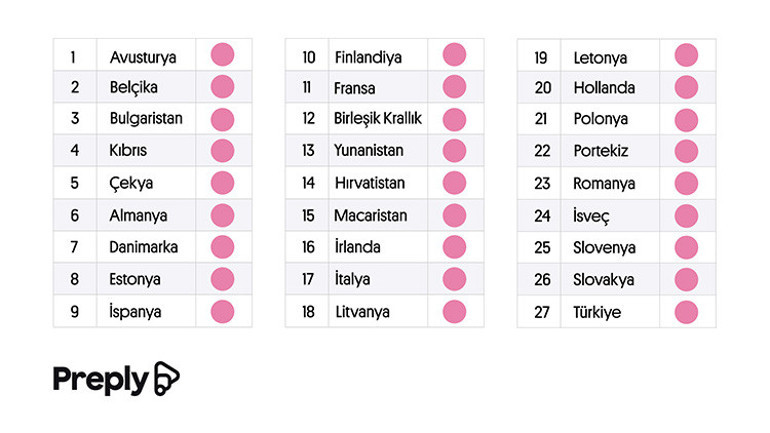
Task: Click the pink dot next to Kıbrıs
Action: 222,151
